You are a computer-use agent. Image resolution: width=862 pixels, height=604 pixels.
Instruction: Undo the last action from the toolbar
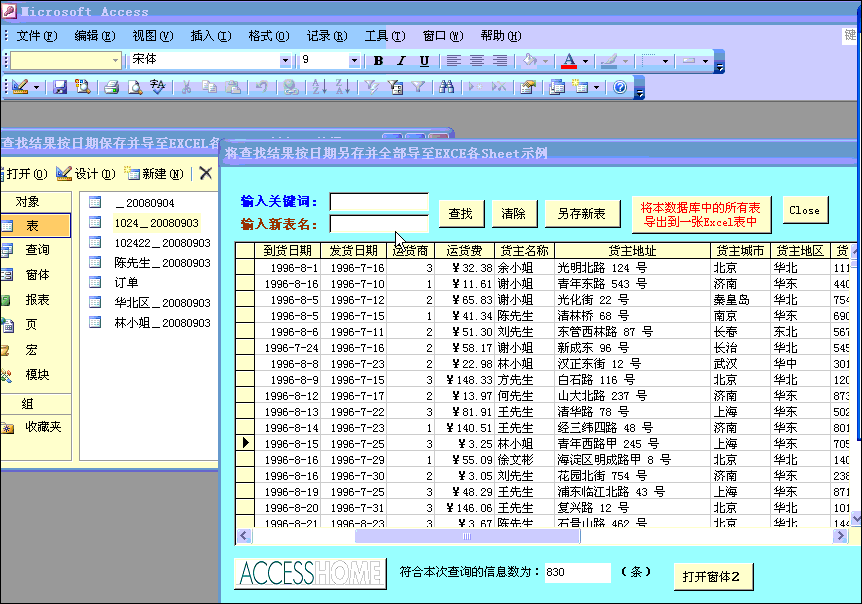click(x=262, y=87)
